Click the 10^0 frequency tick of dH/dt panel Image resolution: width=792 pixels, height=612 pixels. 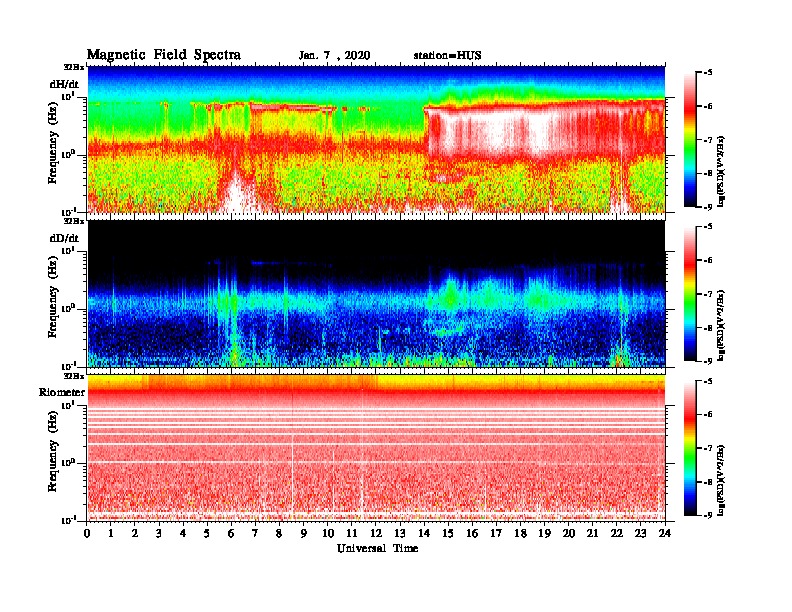coord(68,154)
